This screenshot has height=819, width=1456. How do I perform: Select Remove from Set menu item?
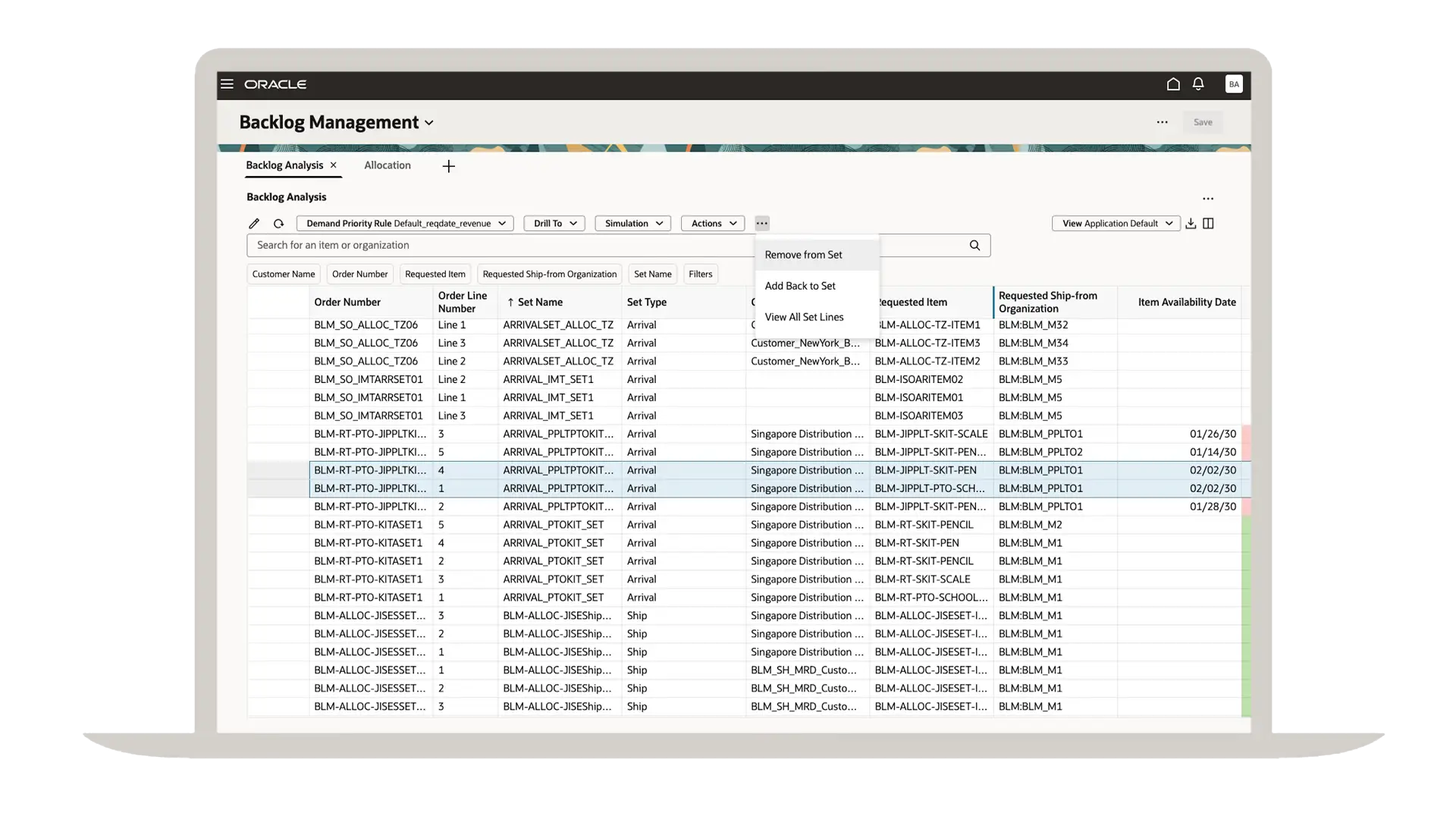click(803, 255)
